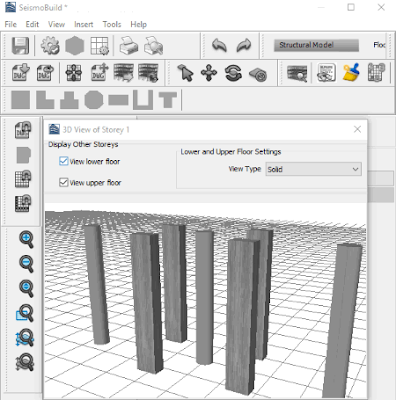Uncheck the View upper floor checkbox

[x=63, y=182]
